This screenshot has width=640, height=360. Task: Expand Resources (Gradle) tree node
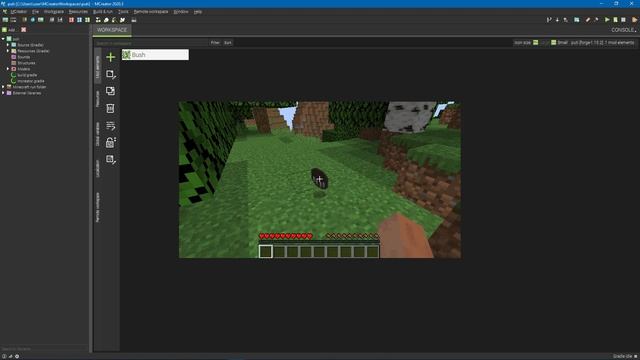[x=8, y=51]
